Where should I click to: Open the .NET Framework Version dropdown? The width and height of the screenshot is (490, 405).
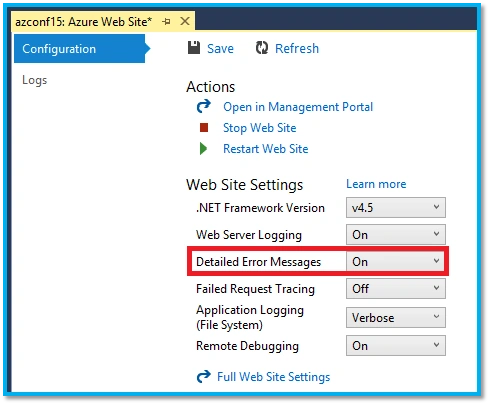point(396,208)
